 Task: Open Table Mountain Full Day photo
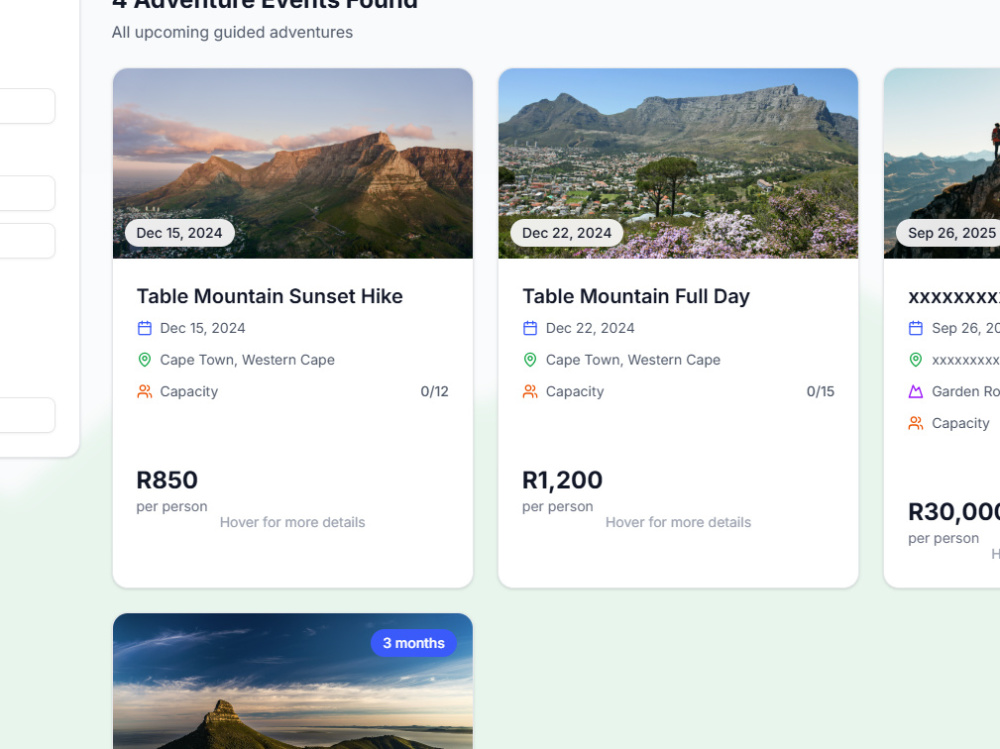[678, 163]
